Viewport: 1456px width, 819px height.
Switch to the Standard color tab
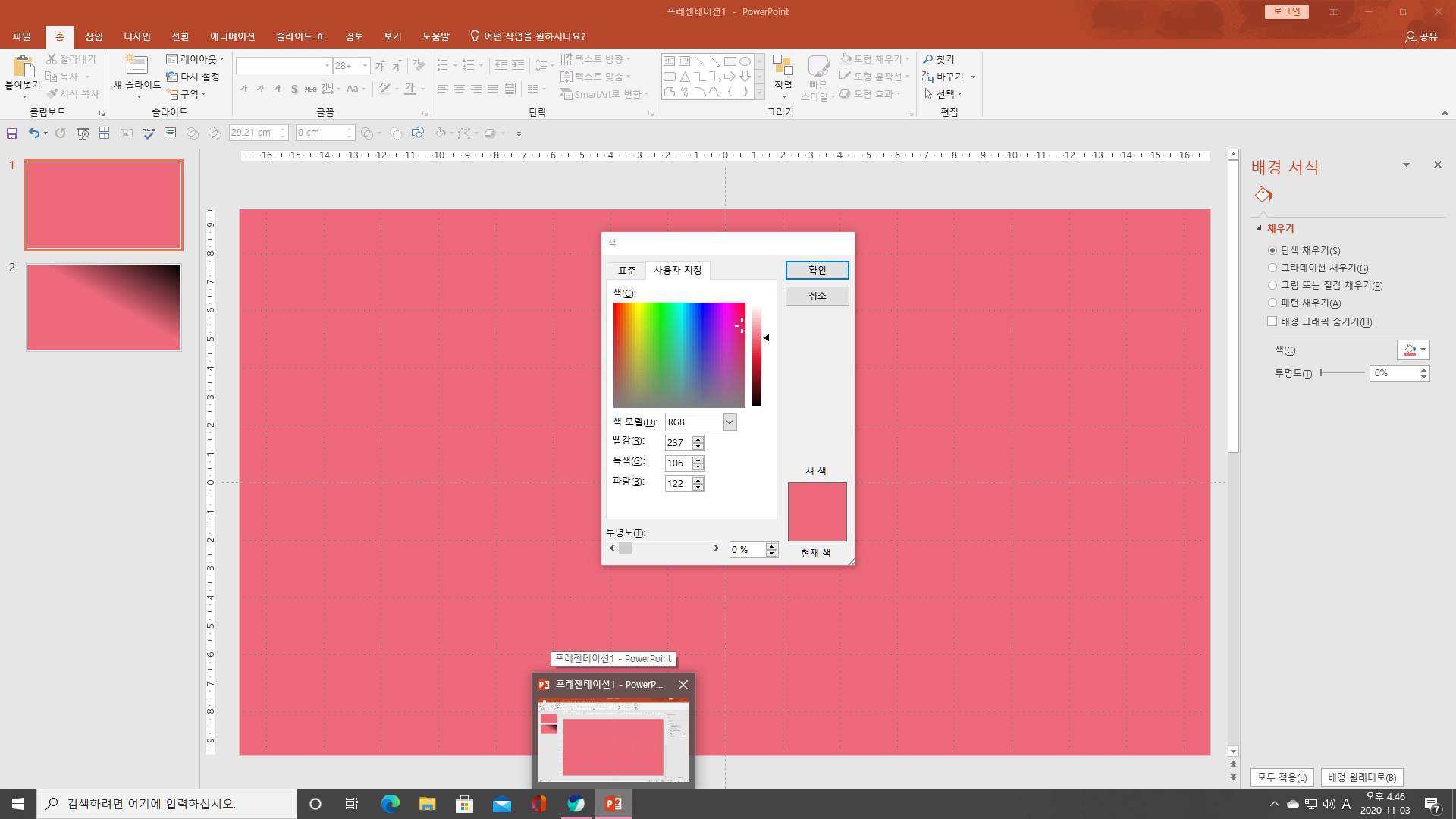tap(626, 271)
